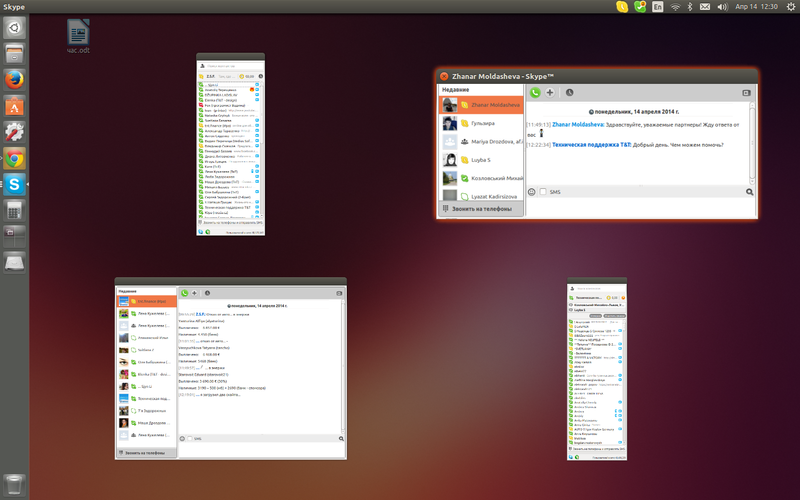
Task: Click the search magnifier in Zhanar chat
Action: pos(749,192)
